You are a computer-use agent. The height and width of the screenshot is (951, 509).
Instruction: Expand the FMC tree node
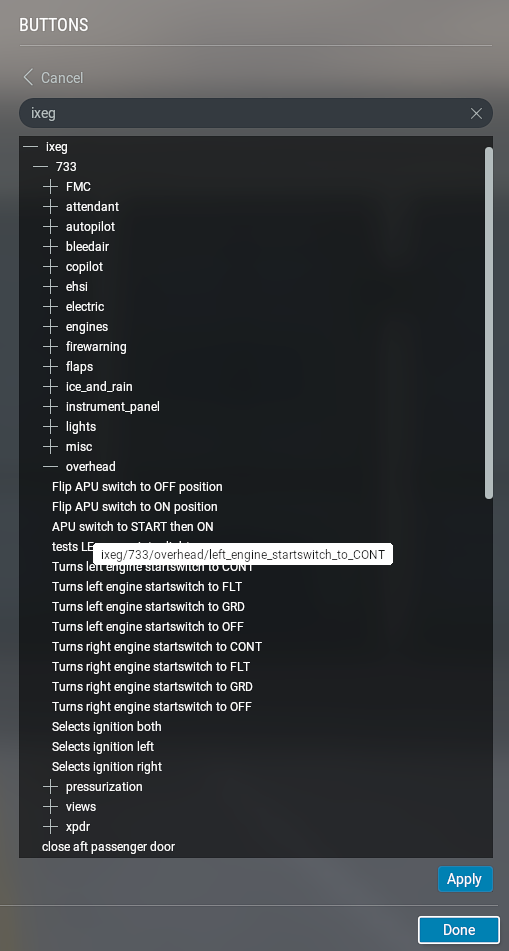click(50, 187)
